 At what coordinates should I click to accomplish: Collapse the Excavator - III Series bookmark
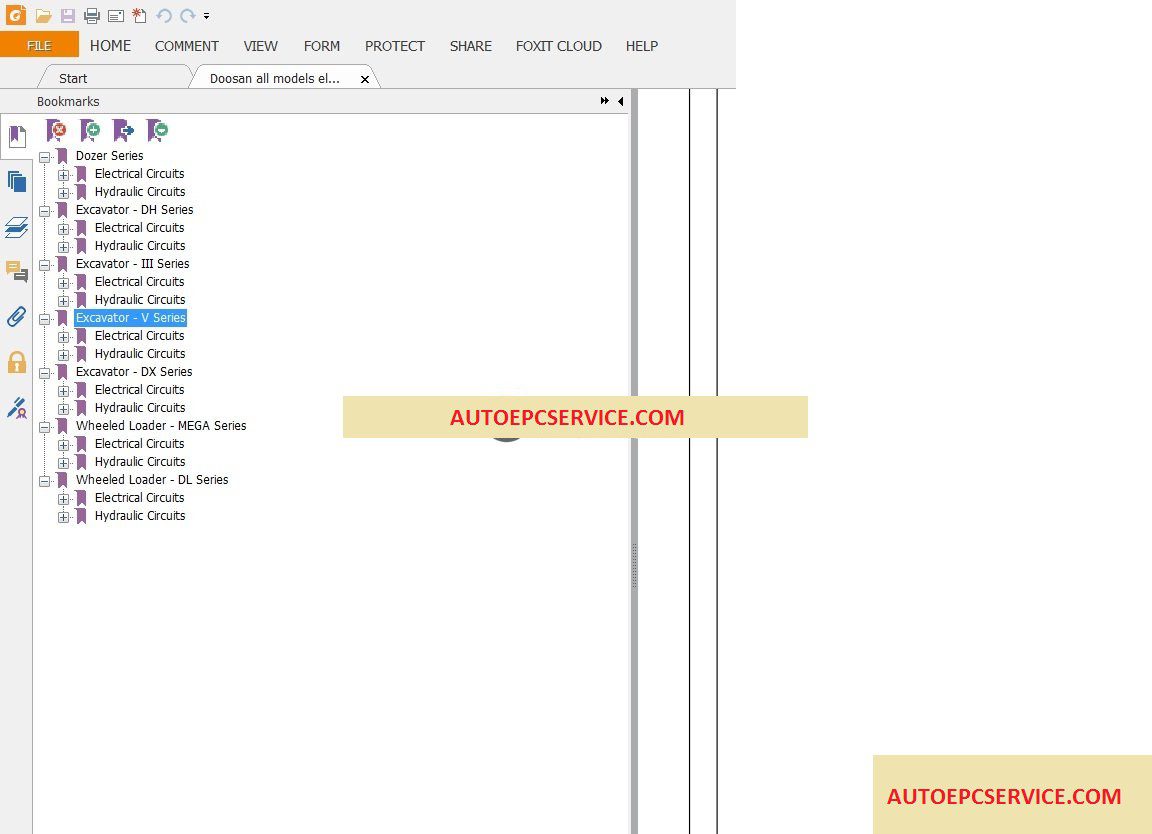(45, 265)
